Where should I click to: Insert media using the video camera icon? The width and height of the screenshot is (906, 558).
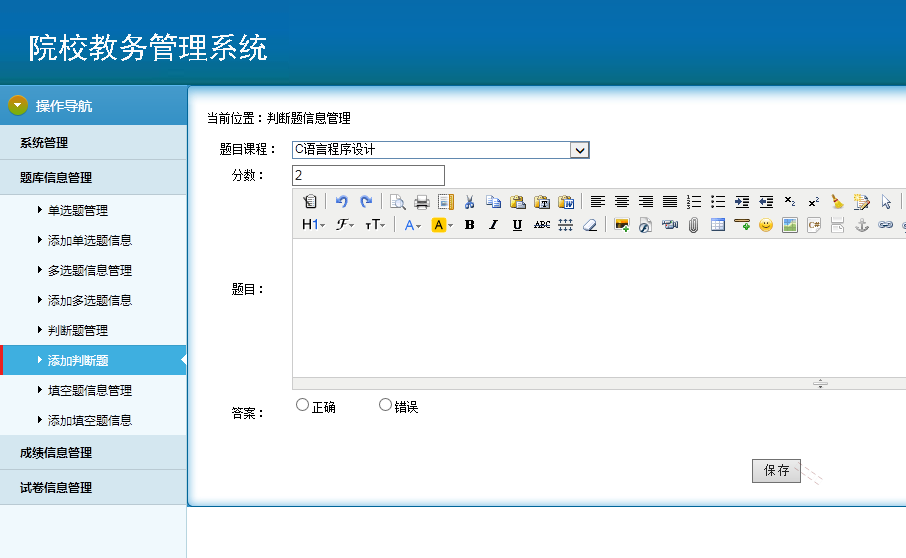click(670, 225)
